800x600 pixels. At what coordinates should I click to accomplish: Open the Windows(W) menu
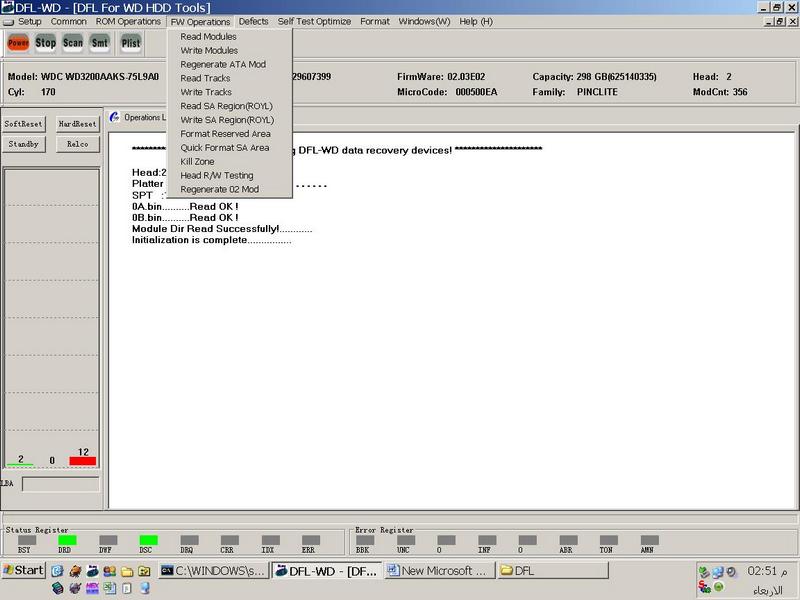tap(424, 21)
